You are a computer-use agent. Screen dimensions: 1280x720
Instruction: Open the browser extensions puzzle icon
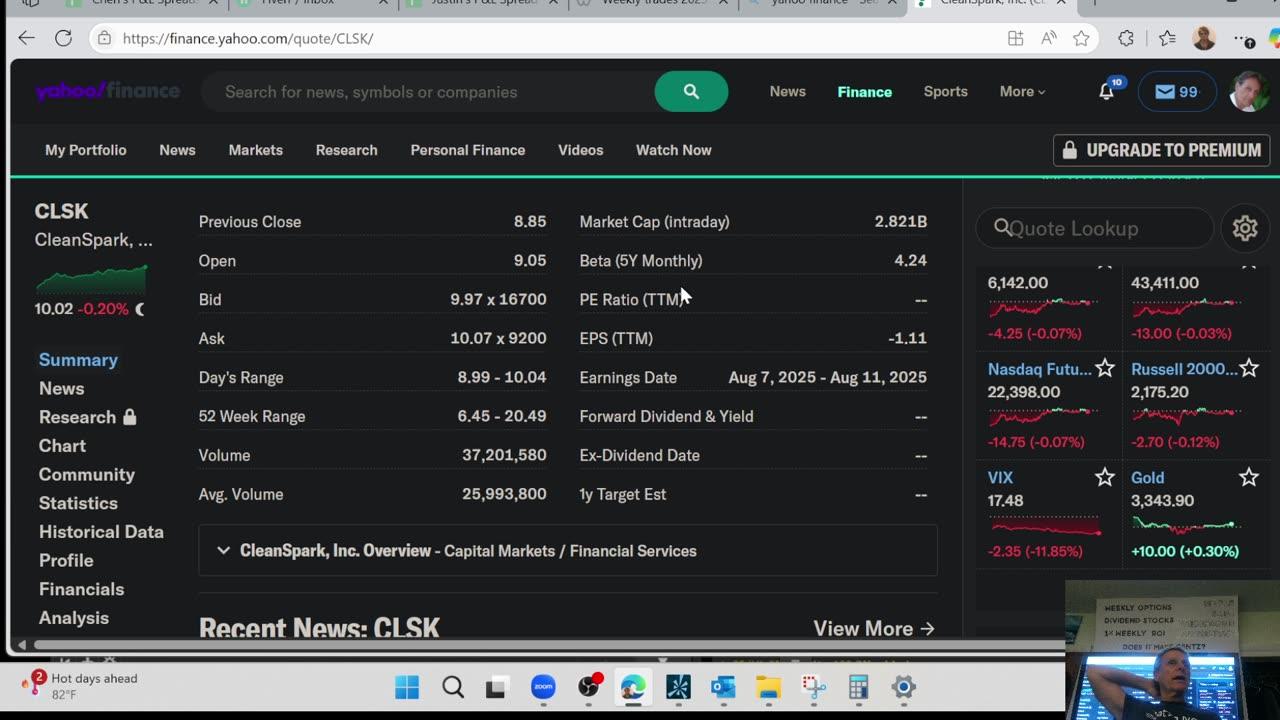point(1126,38)
